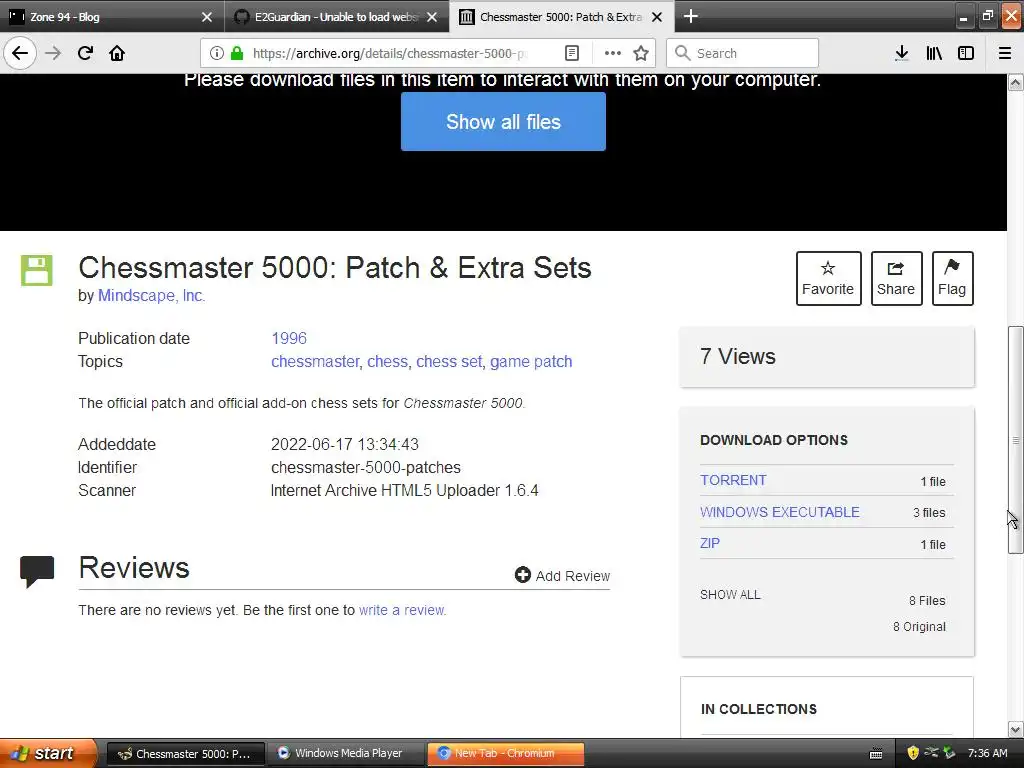
Task: Click the page vertical scrollbar thumb
Action: pyautogui.click(x=1016, y=440)
